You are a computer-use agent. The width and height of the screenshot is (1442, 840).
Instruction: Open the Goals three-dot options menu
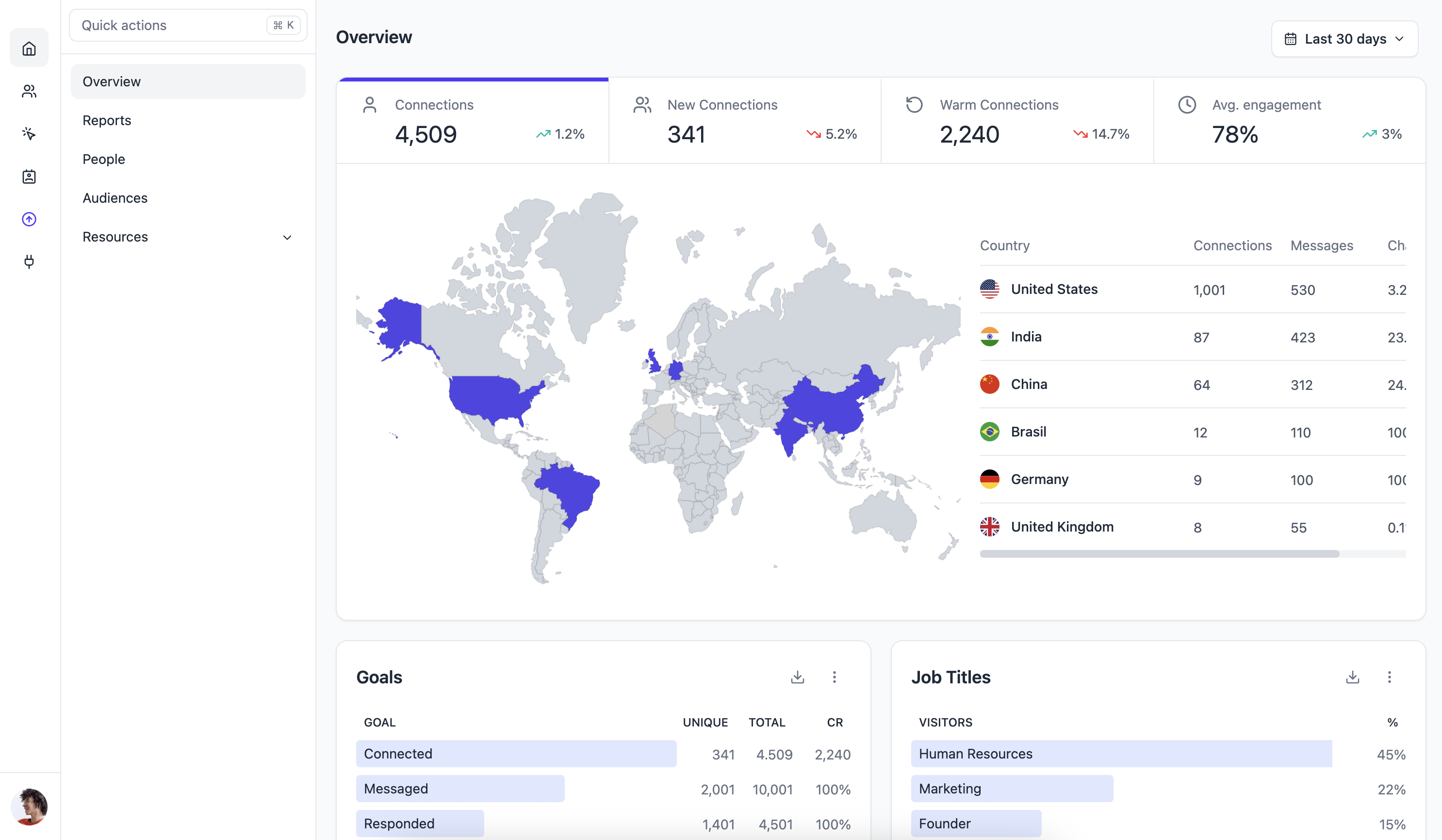(835, 677)
